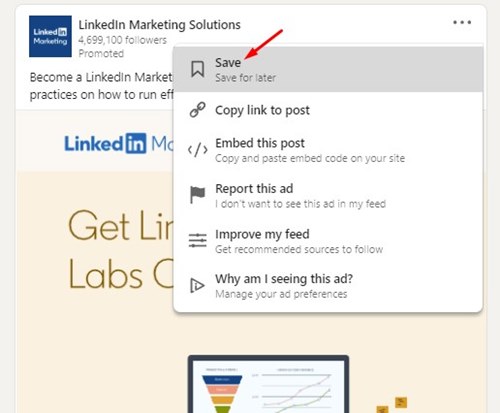Viewport: 500px width, 413px height.
Task: Click the sliders Improve feed icon
Action: [x=198, y=240]
